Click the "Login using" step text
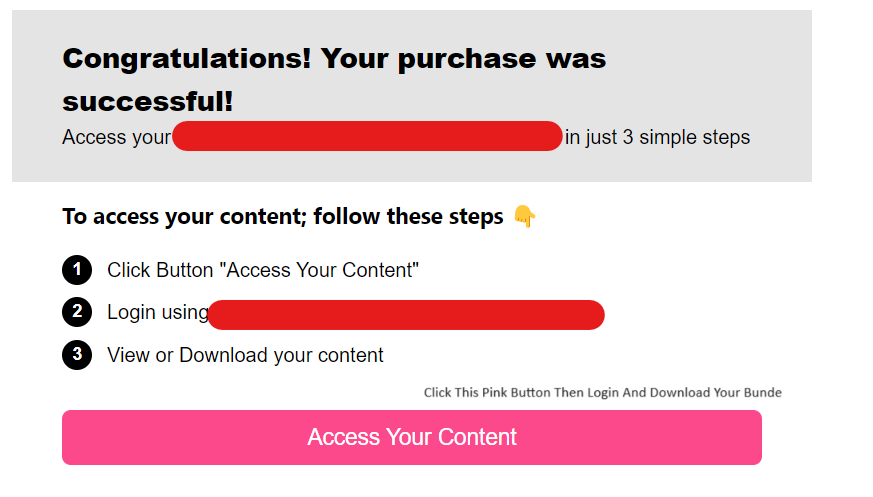 tap(157, 313)
